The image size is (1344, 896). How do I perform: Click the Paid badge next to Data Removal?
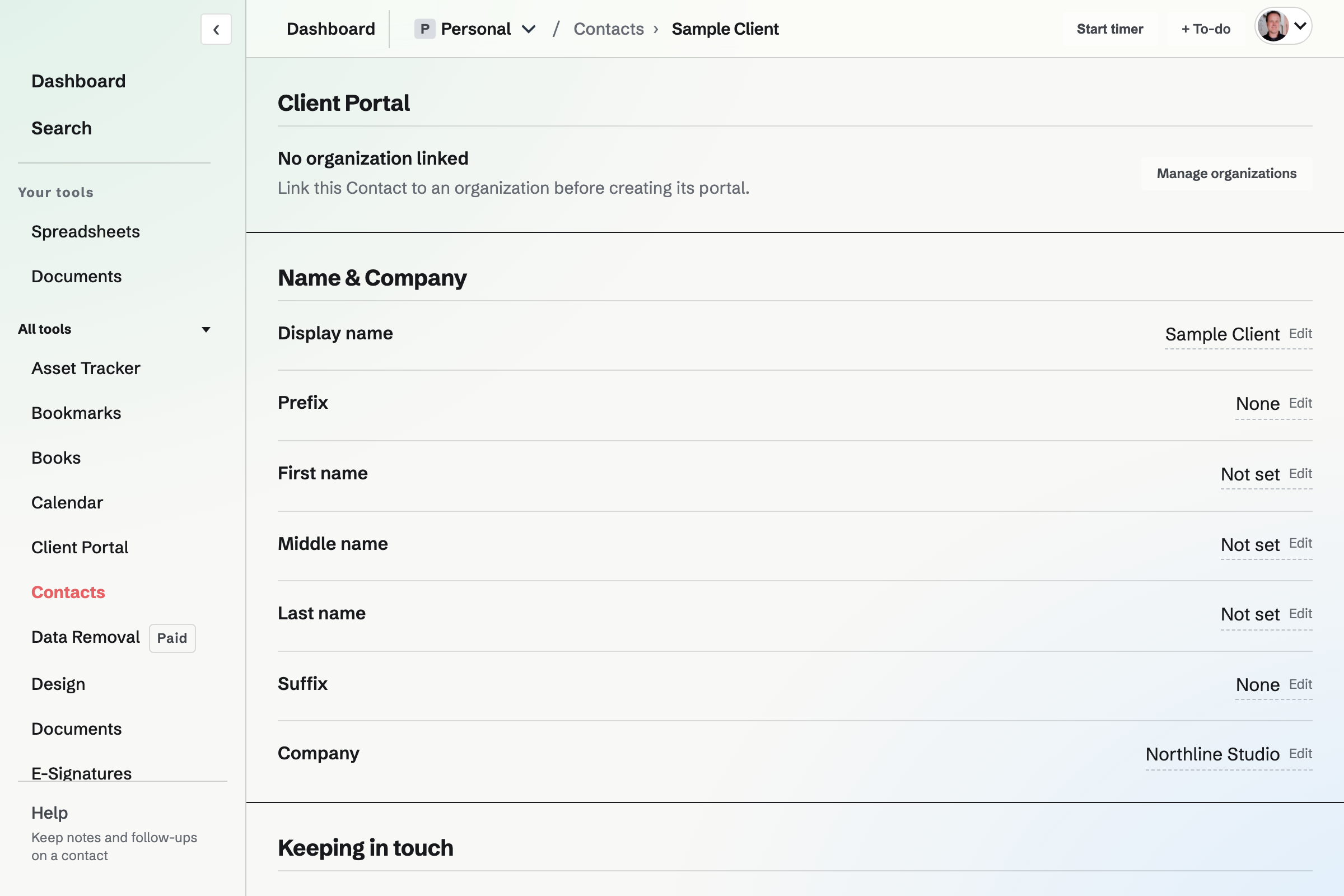click(x=172, y=638)
